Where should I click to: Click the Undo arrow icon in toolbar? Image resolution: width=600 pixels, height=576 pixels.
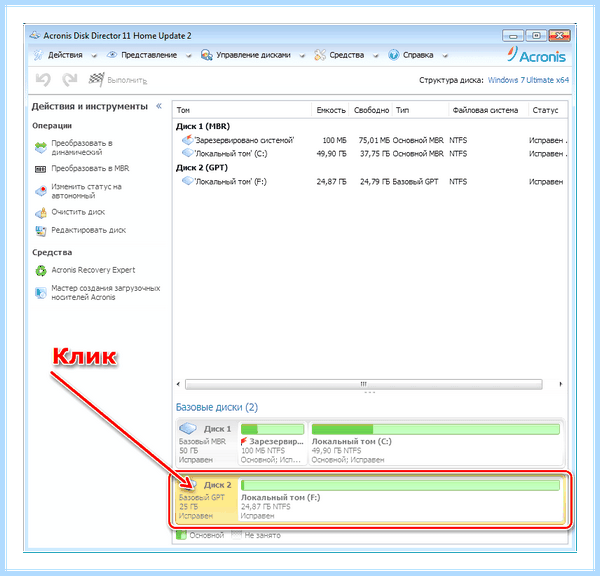[43, 80]
